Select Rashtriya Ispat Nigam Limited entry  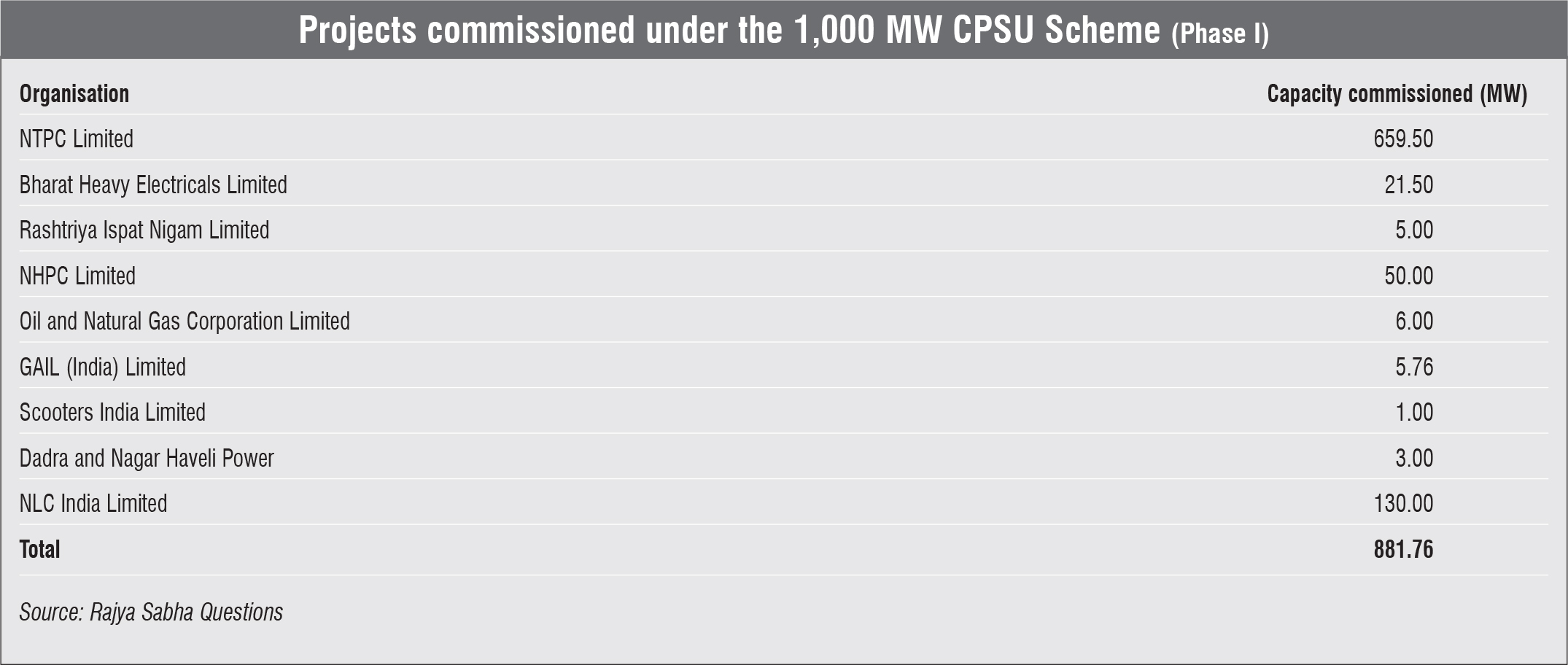tap(144, 230)
